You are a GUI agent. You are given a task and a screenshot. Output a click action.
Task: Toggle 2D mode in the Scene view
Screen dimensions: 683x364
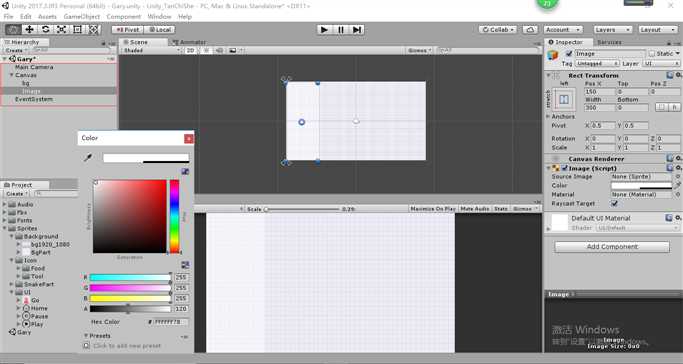190,51
